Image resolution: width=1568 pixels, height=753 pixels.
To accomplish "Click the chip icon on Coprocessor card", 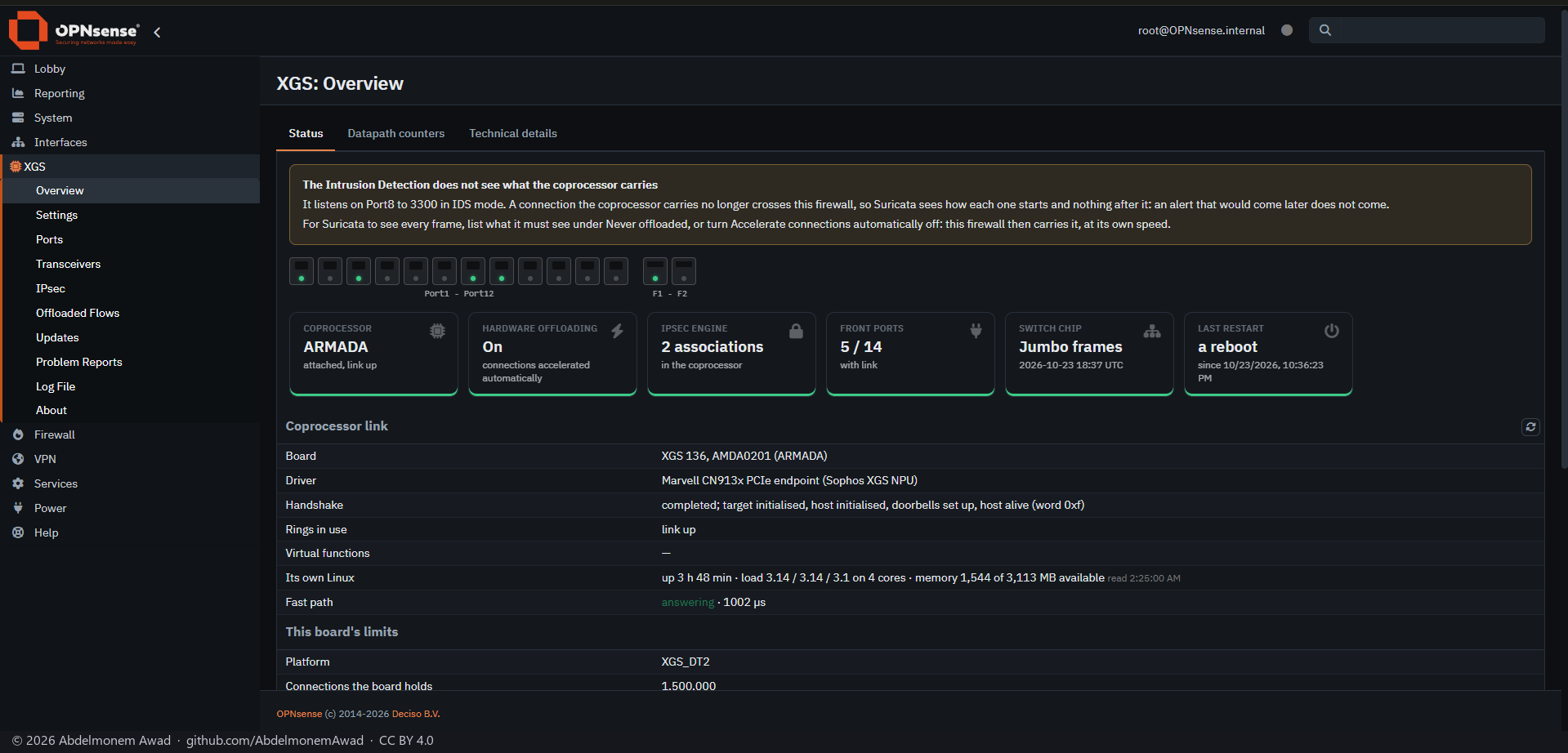I will click(x=438, y=331).
